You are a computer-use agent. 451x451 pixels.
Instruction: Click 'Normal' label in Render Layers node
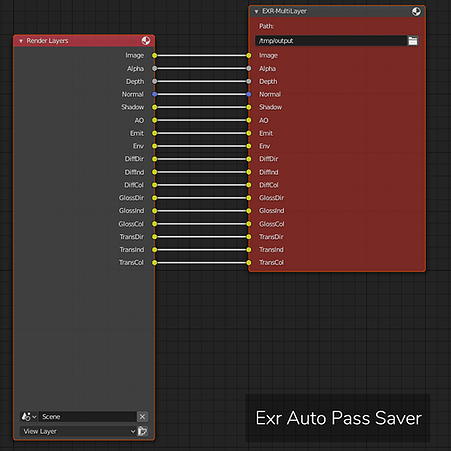tap(133, 94)
